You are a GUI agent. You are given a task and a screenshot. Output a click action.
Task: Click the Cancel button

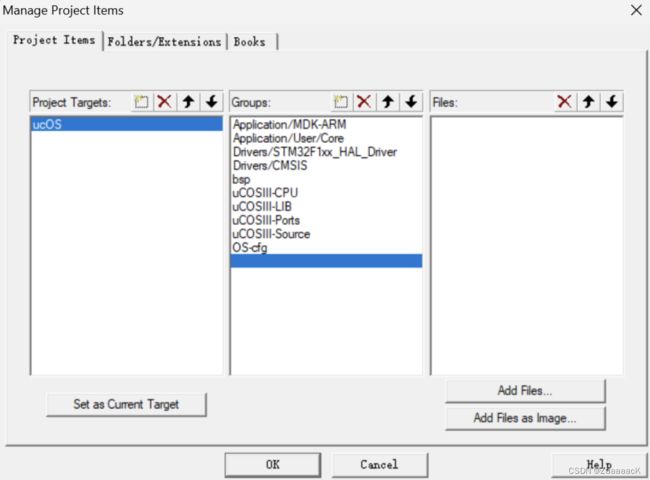(379, 465)
